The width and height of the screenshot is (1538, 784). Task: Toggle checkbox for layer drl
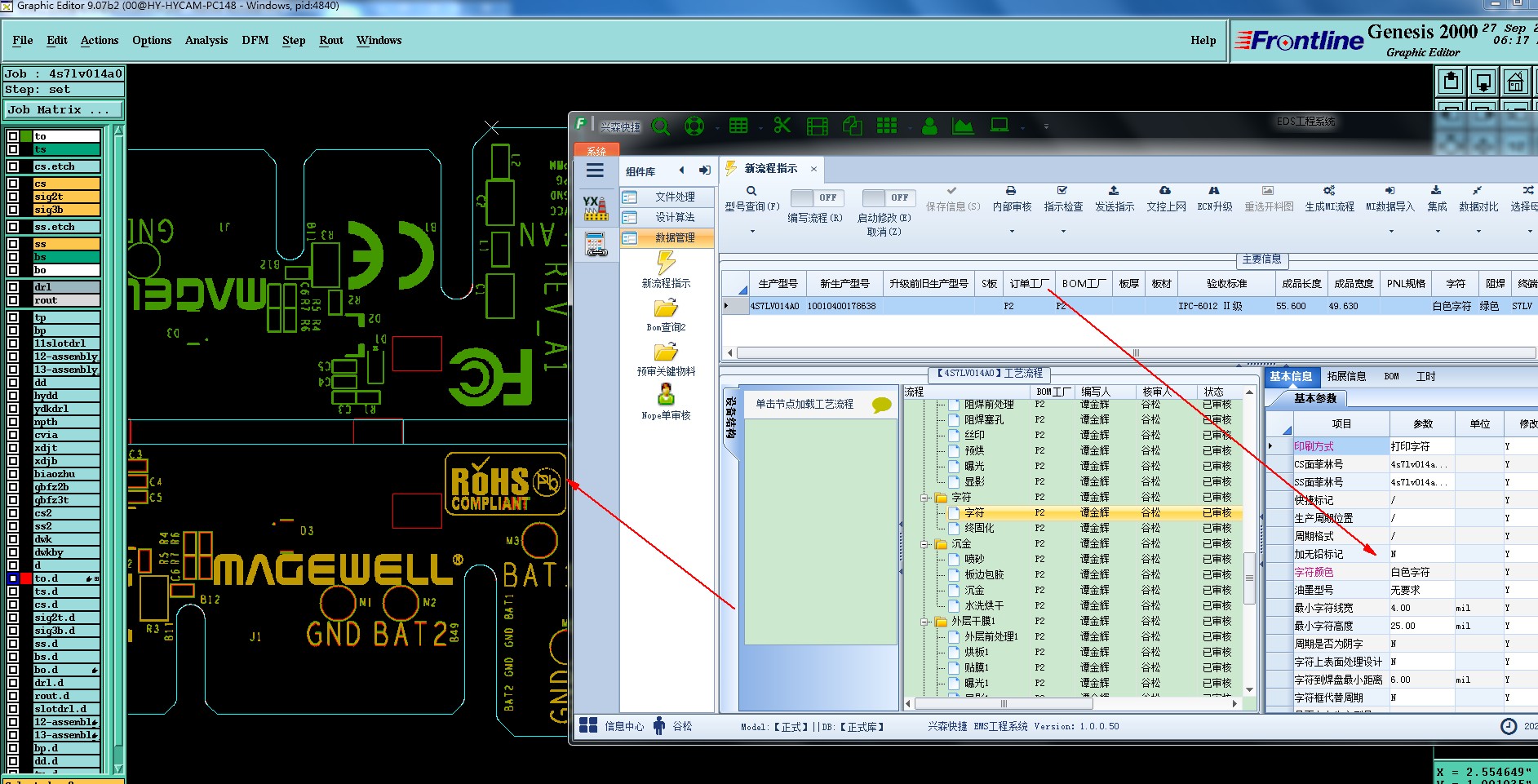coord(13,287)
